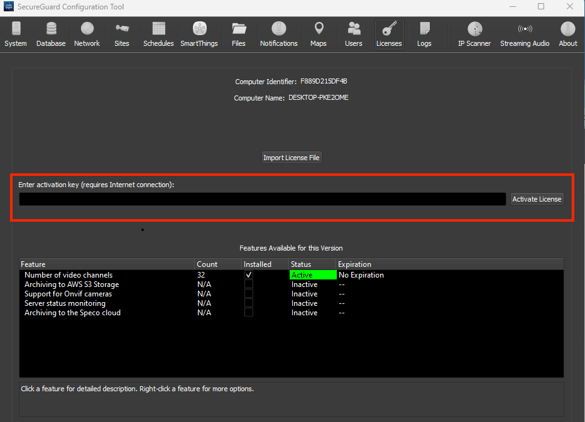Click the Activate License button
The width and height of the screenshot is (585, 422).
536,199
